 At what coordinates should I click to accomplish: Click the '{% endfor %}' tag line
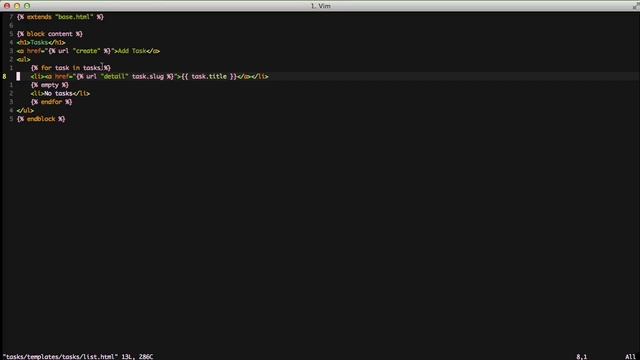coord(51,102)
